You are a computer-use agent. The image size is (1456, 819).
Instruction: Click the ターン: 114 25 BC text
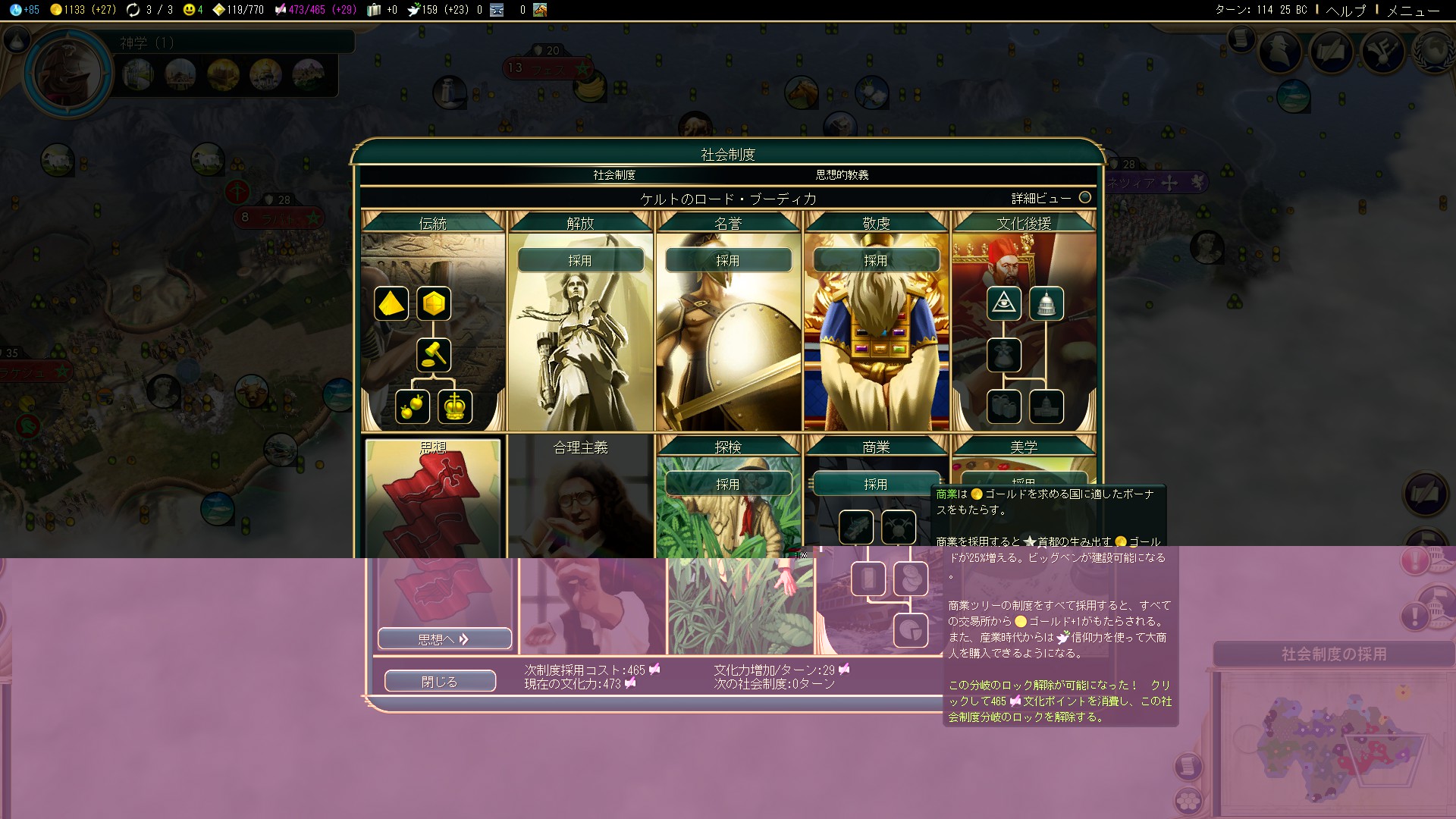1260,10
